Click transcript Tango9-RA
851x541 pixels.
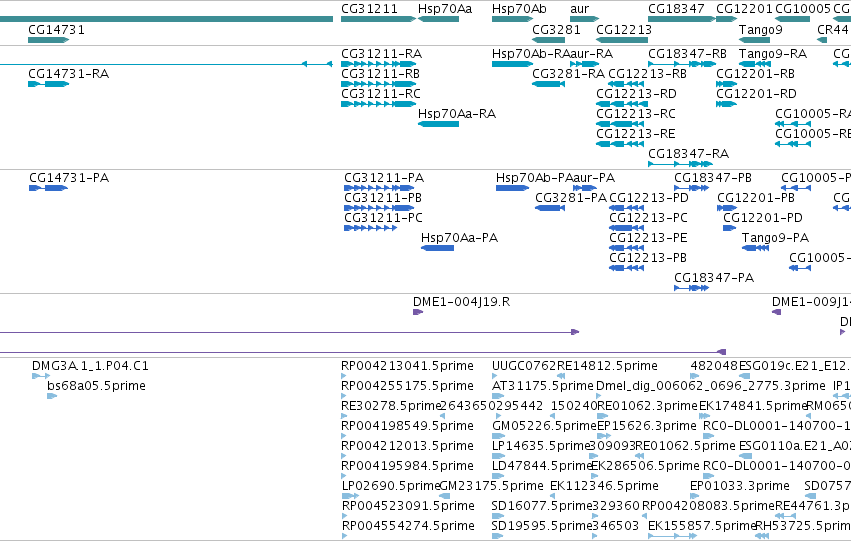click(x=754, y=64)
